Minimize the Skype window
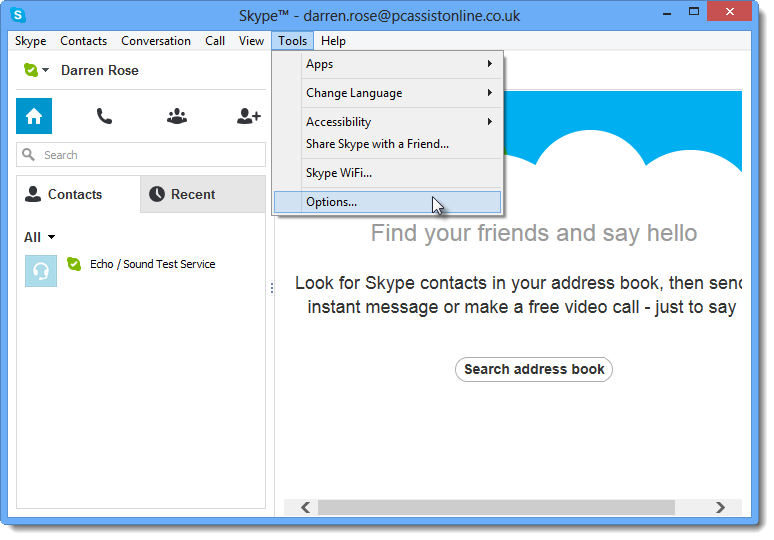The image size is (774, 540). 667,13
